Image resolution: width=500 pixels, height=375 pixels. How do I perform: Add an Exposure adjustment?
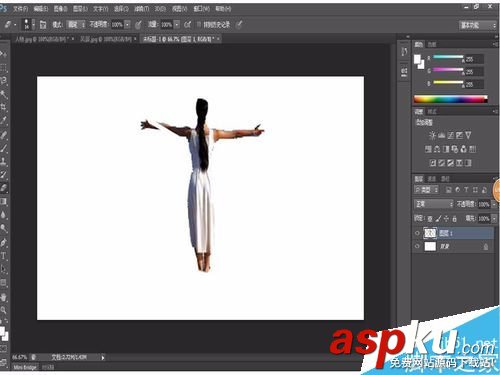tap(459, 135)
